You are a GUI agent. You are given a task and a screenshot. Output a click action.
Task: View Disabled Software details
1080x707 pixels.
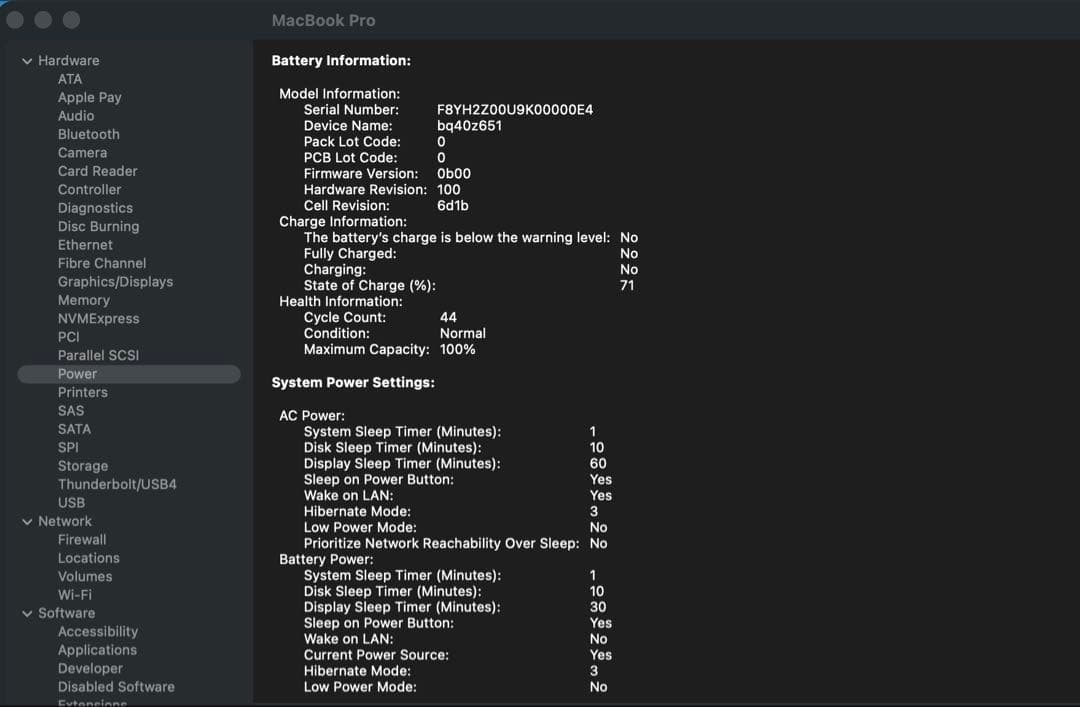click(115, 687)
